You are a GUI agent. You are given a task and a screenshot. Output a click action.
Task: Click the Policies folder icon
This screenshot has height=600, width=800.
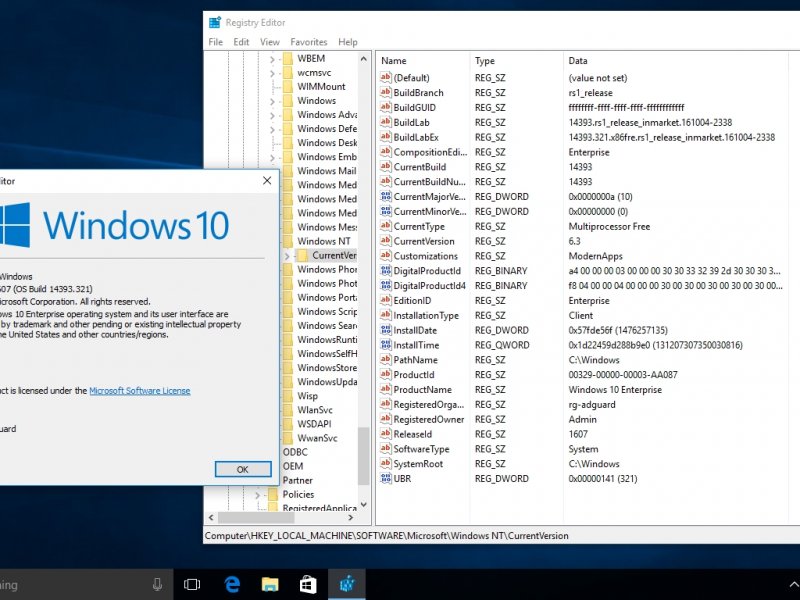coord(273,494)
